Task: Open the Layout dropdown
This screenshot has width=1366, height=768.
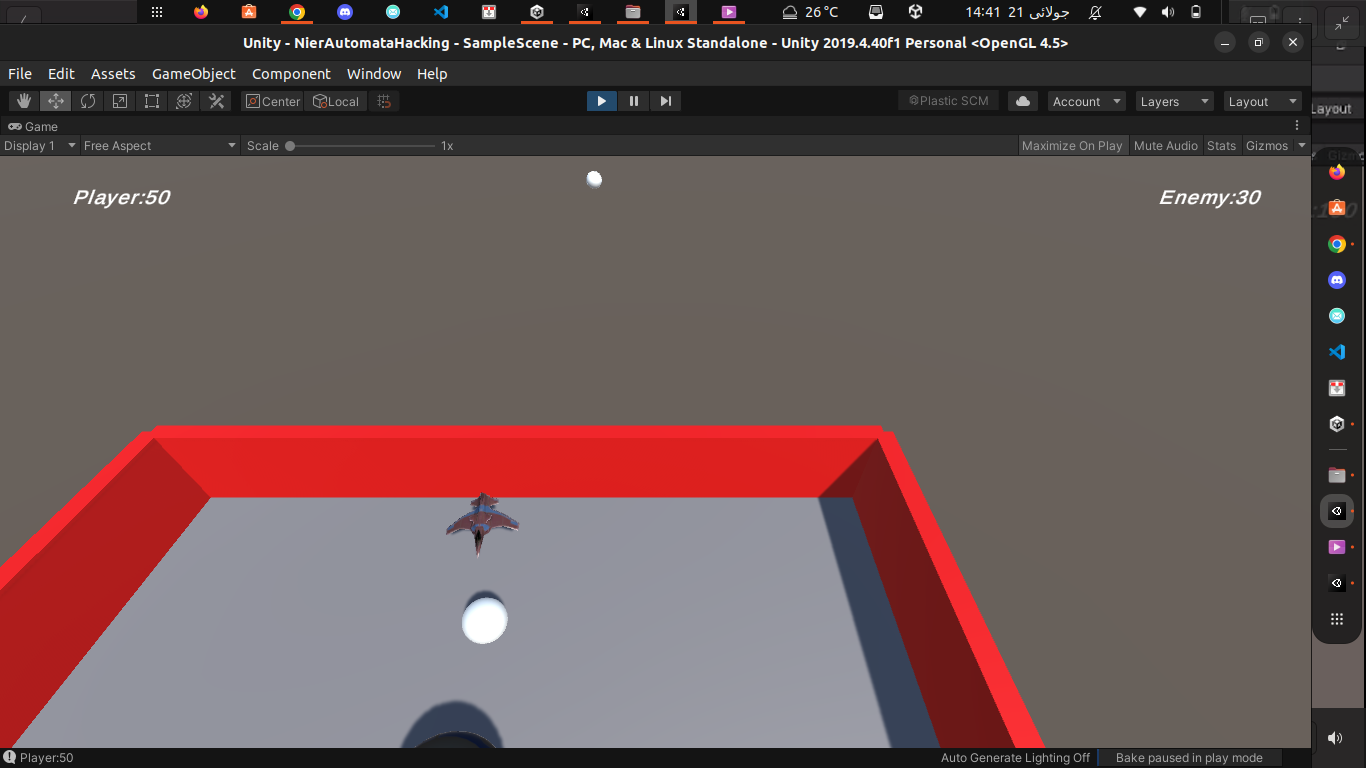Action: [x=1262, y=101]
